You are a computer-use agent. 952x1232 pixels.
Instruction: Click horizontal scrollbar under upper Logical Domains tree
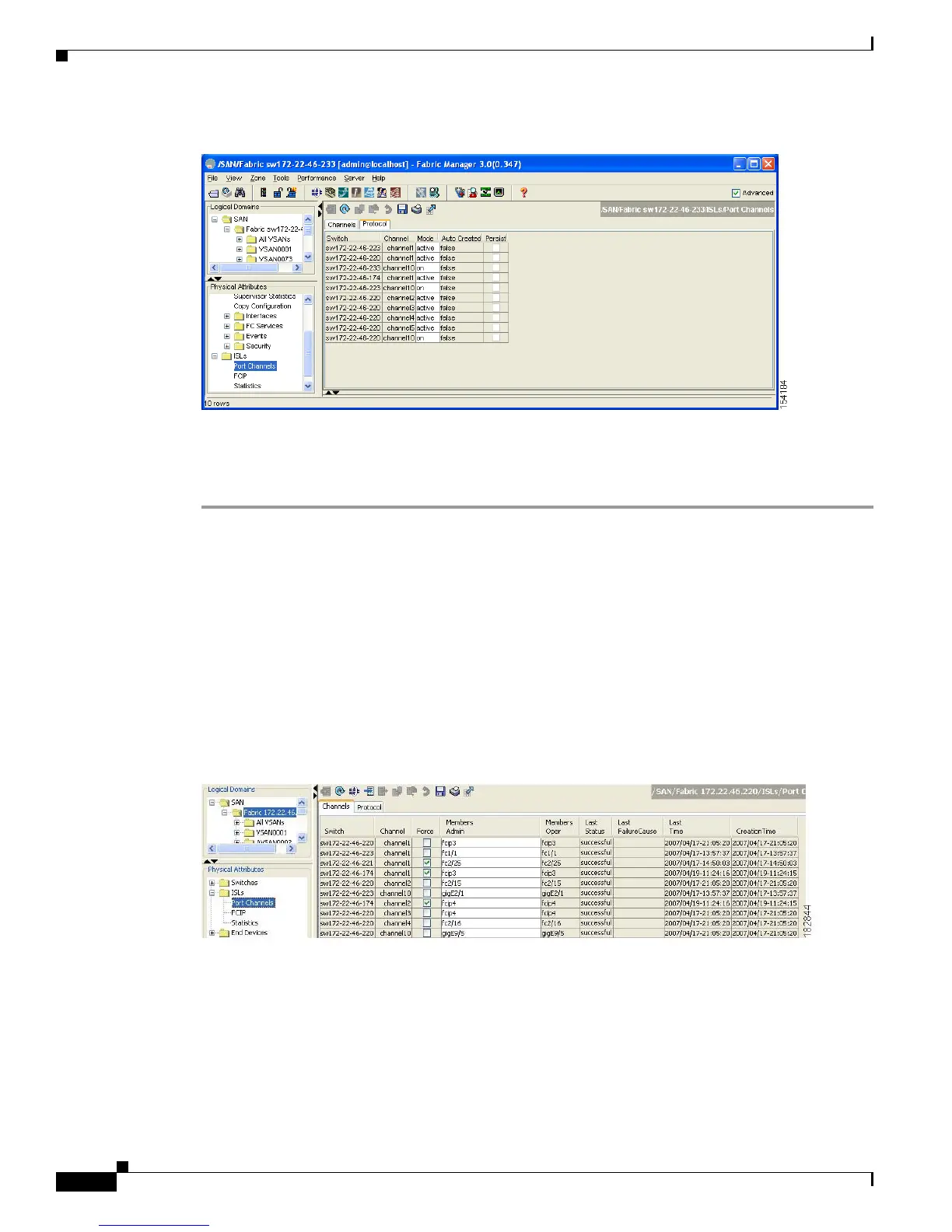click(255, 268)
